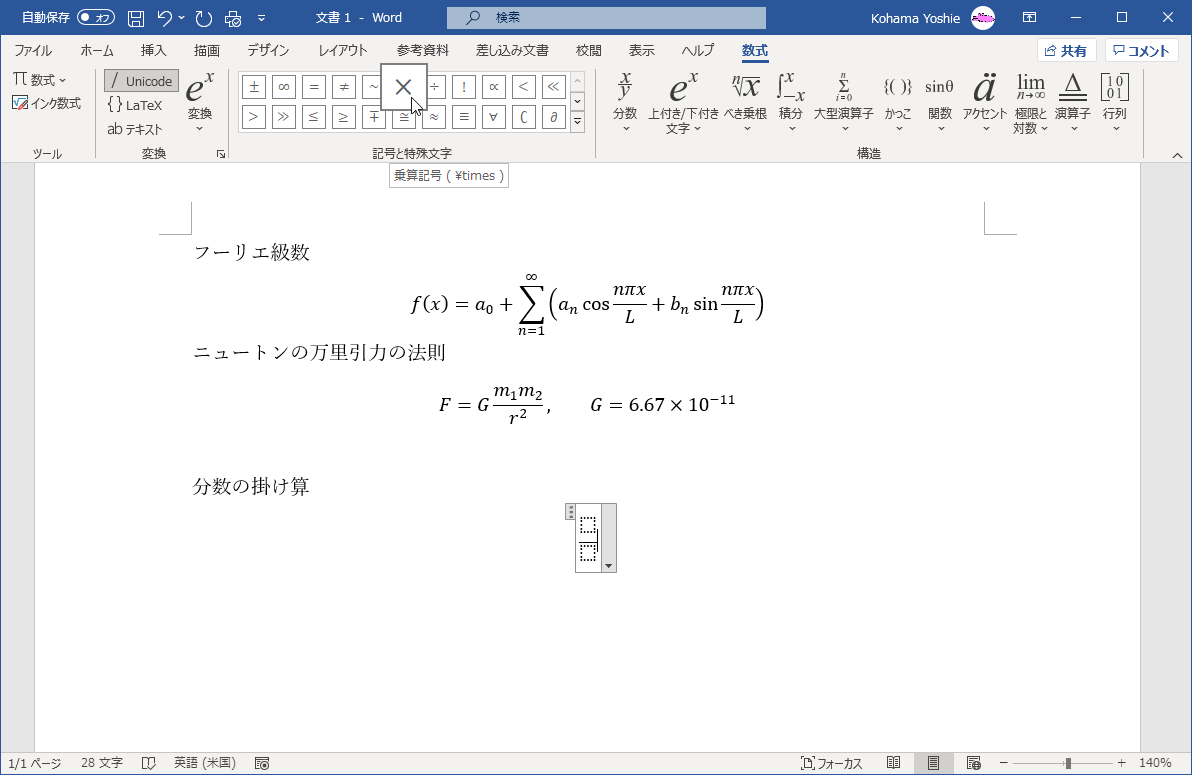
Task: Toggle the AutoSave switch
Action: (x=96, y=17)
